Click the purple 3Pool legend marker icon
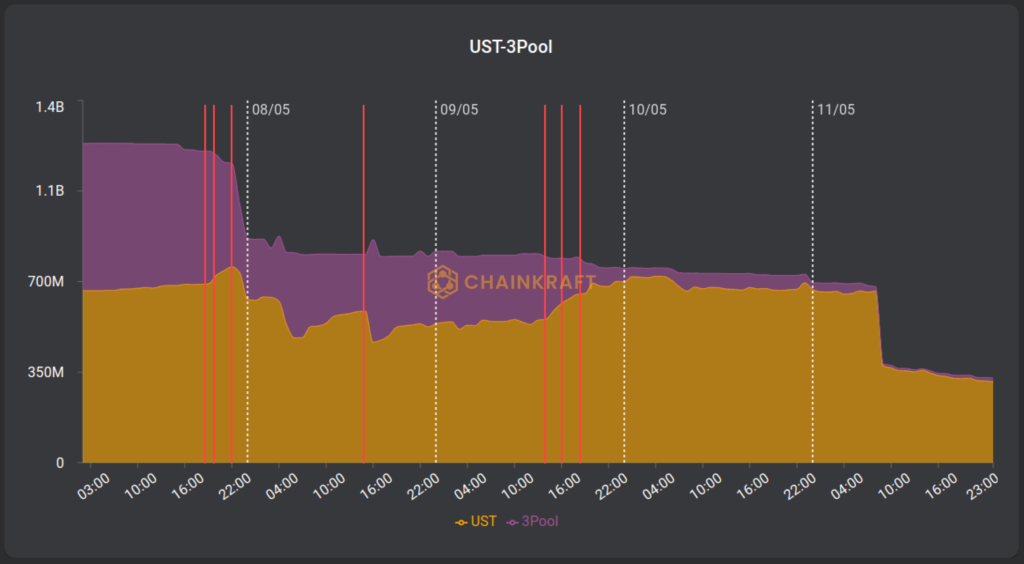This screenshot has height=564, width=1024. coord(513,522)
